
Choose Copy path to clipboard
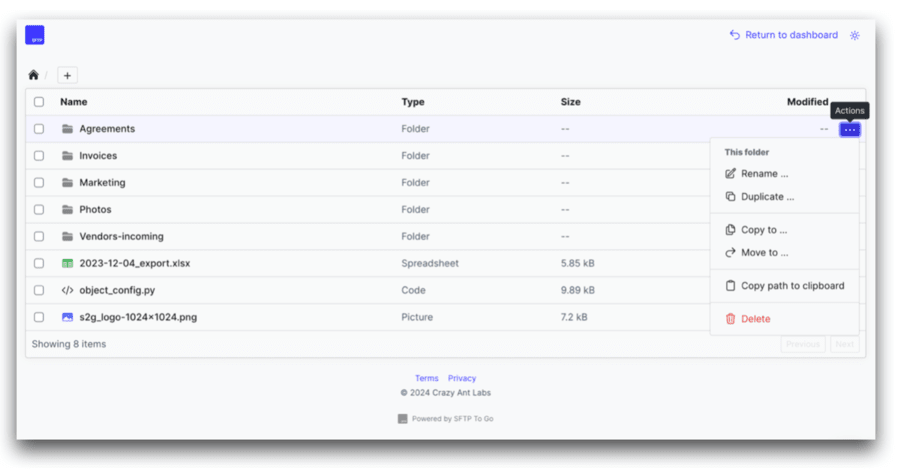[792, 286]
